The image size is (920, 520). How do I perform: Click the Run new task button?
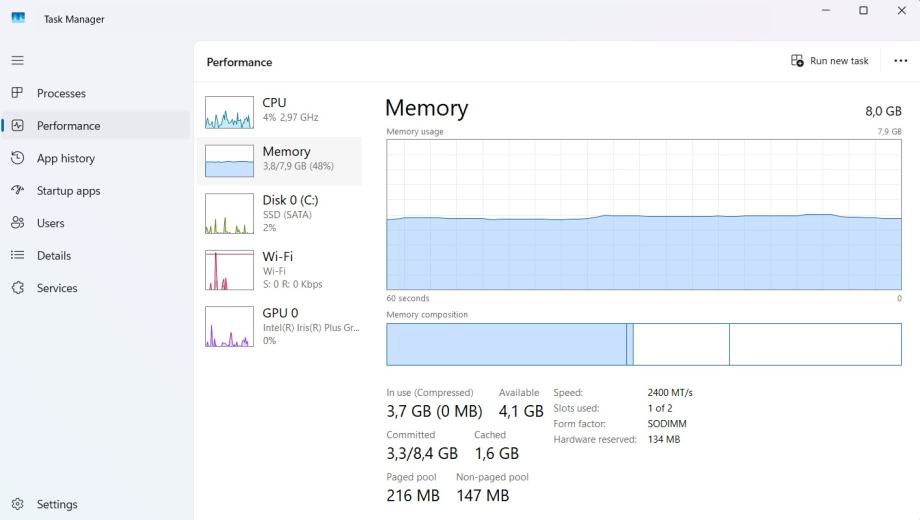pos(830,61)
